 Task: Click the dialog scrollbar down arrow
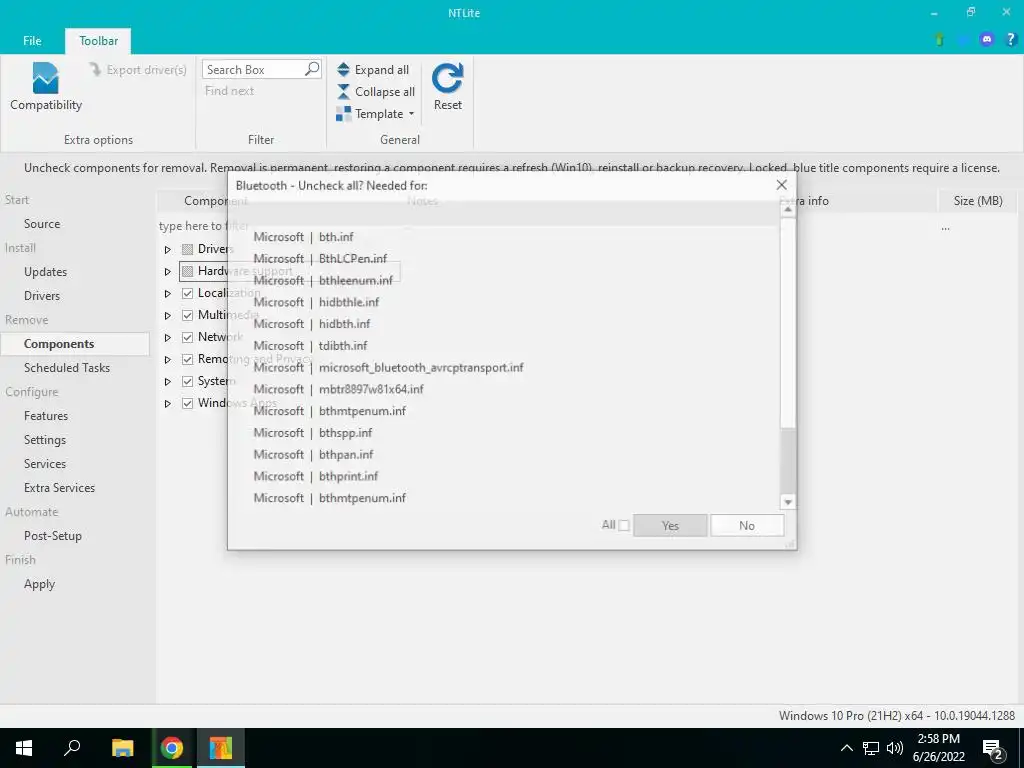[x=788, y=502]
